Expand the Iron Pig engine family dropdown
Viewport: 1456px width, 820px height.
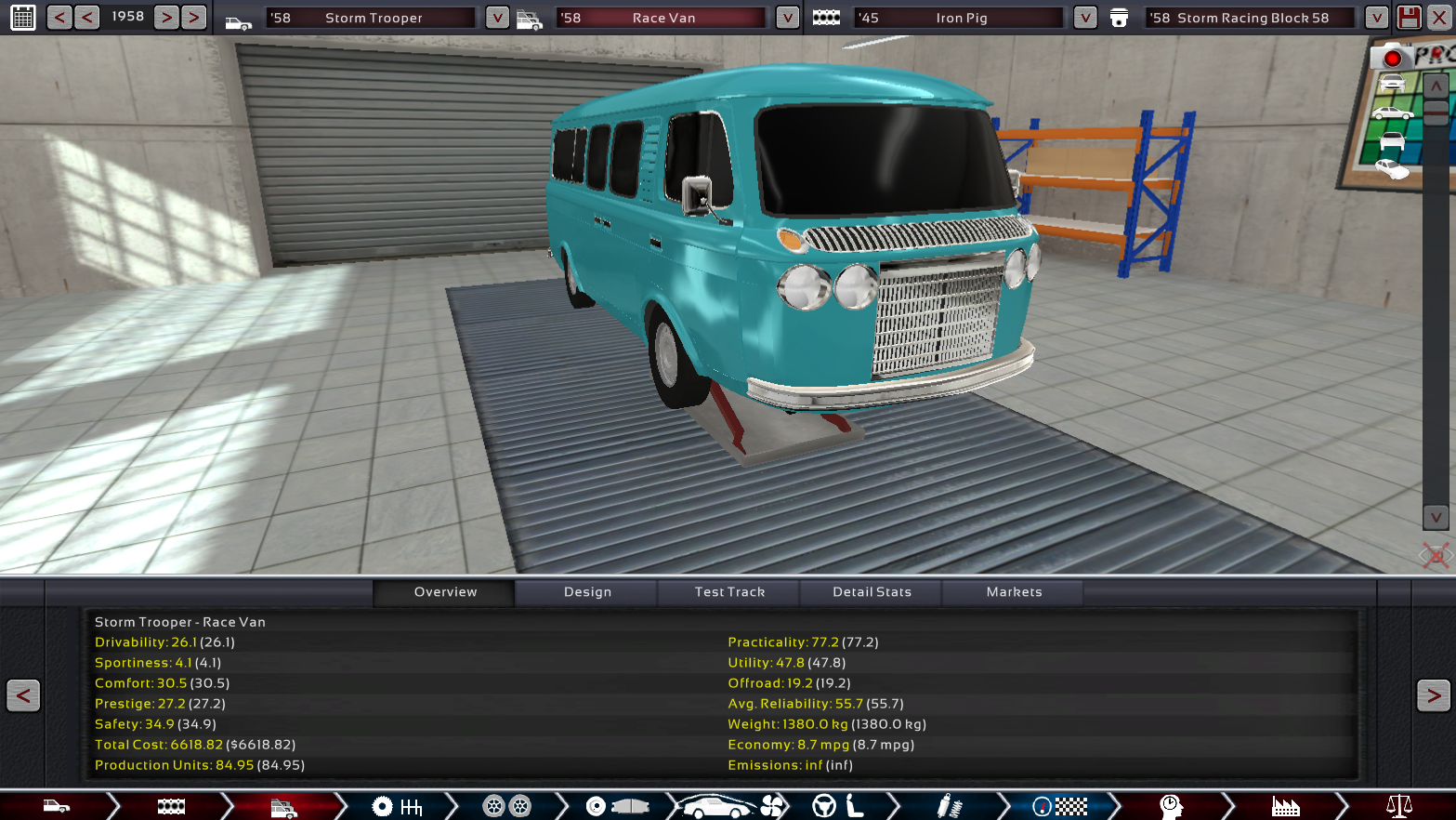pyautogui.click(x=1084, y=18)
